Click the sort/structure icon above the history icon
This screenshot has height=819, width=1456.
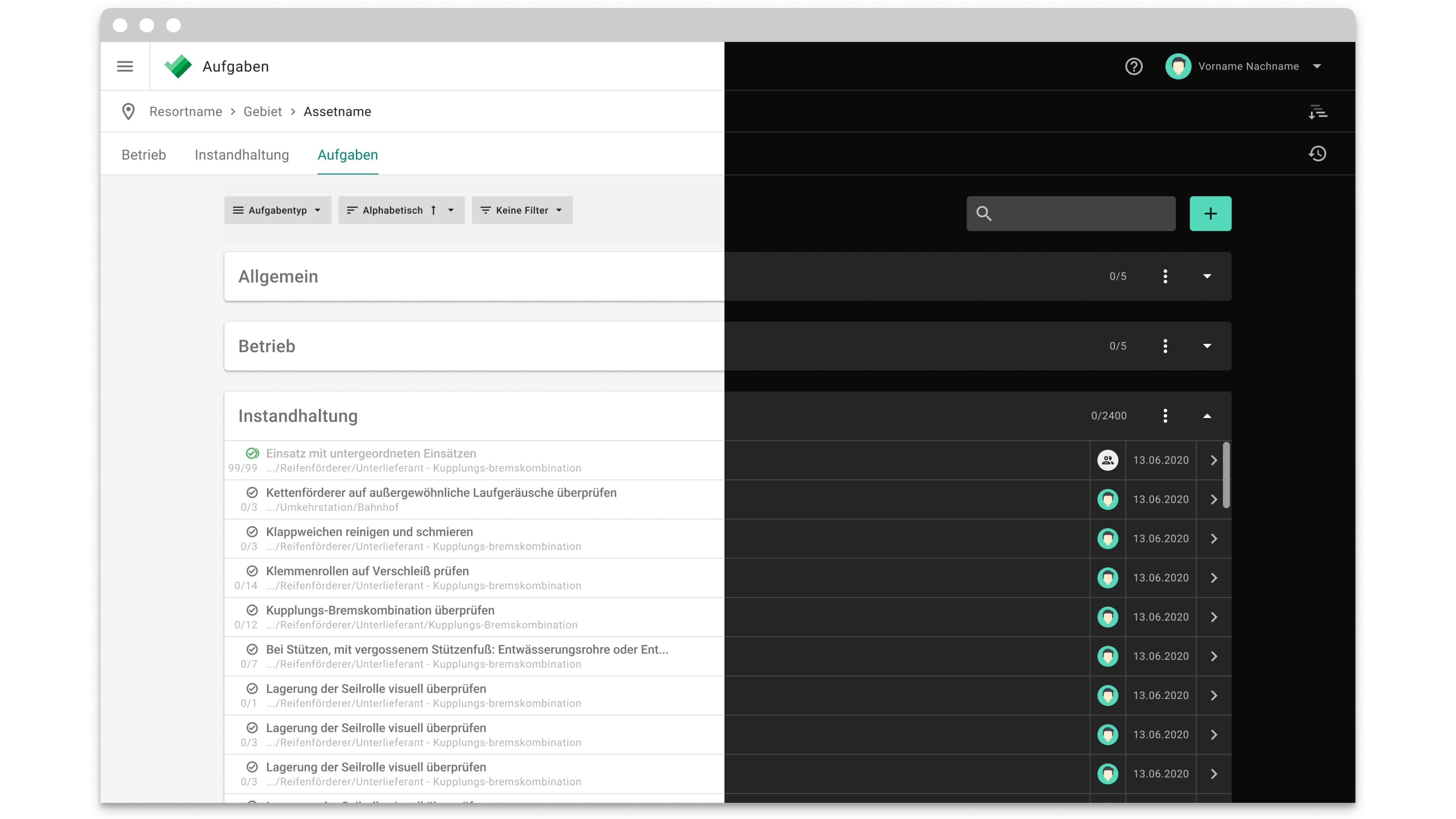point(1318,111)
